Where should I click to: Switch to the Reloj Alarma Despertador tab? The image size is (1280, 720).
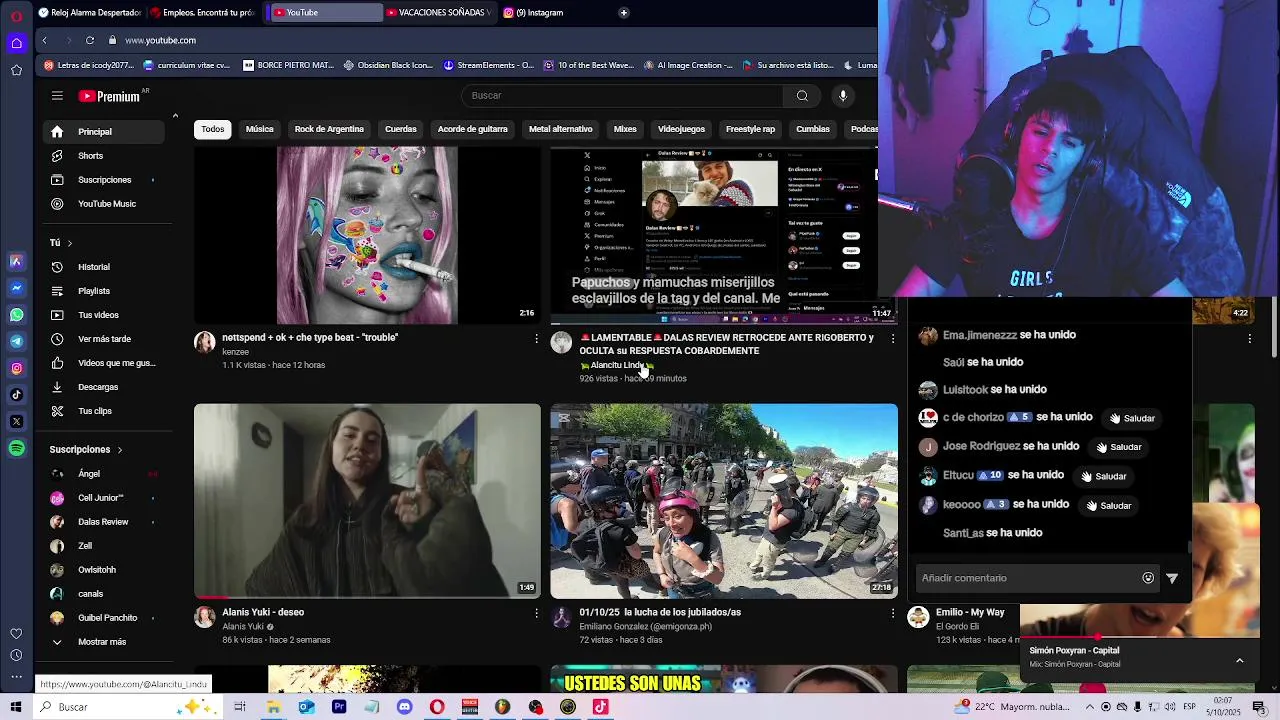(x=88, y=13)
